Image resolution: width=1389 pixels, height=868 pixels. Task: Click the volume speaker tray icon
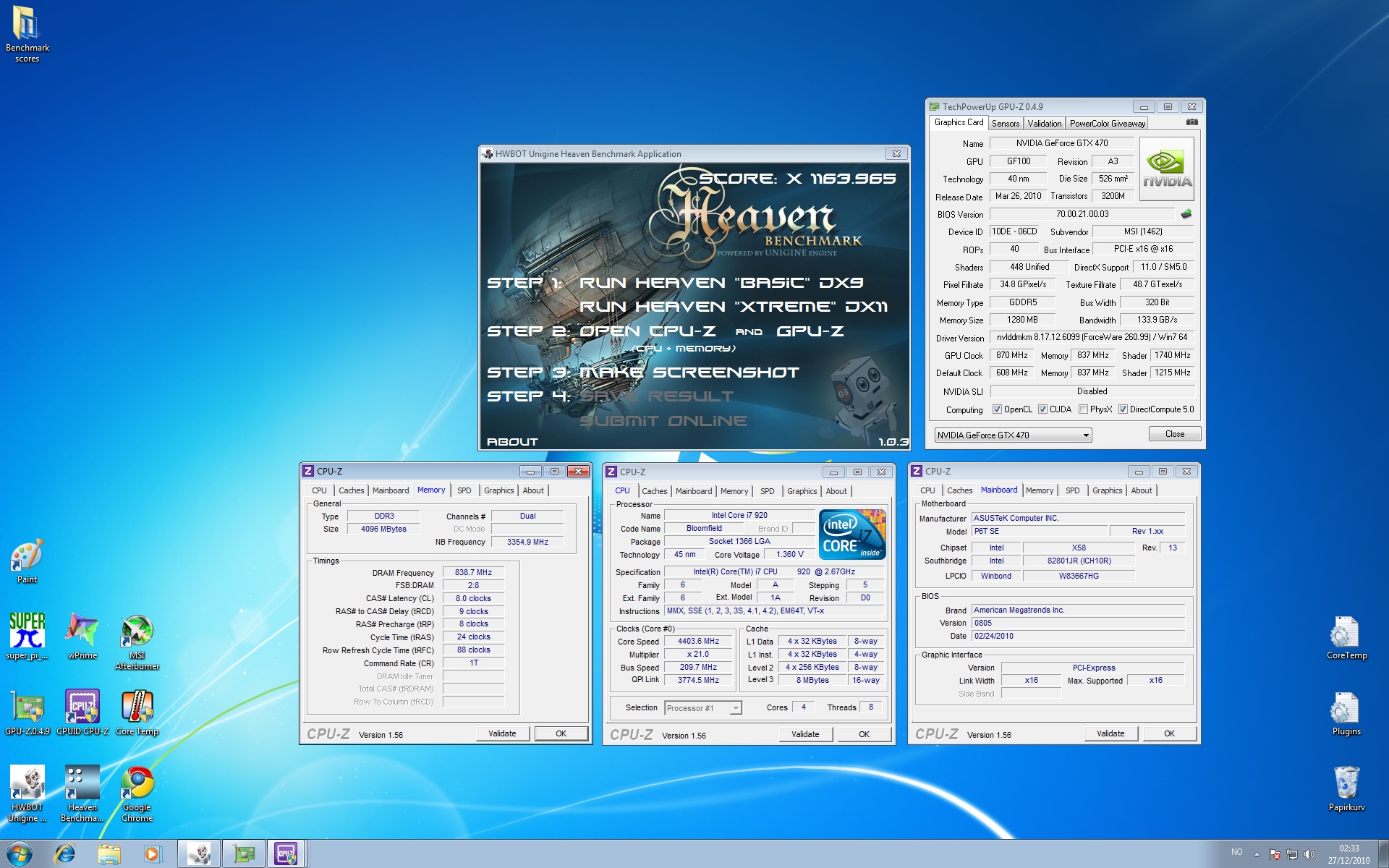(1309, 854)
